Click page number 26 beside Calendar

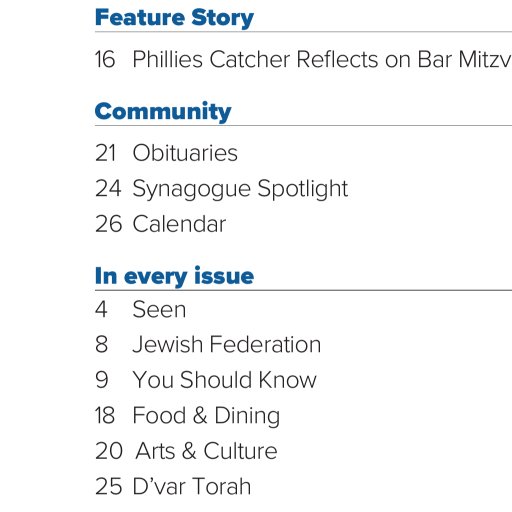108,224
